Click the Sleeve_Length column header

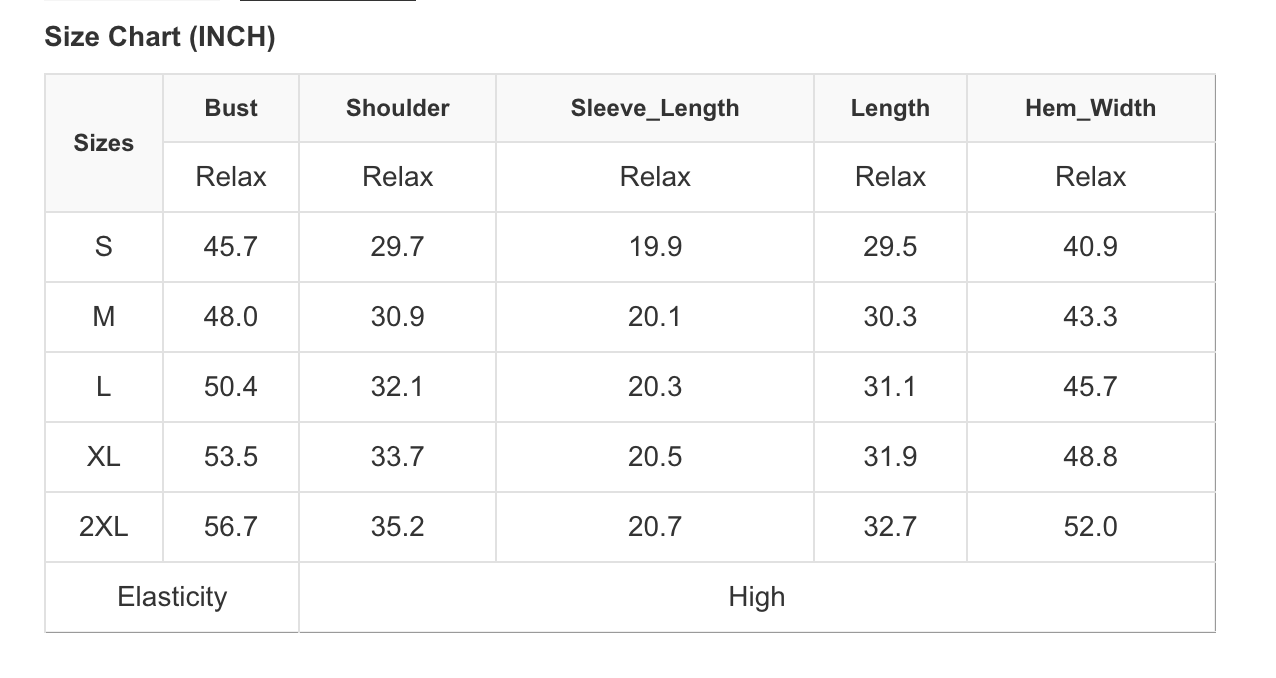655,108
